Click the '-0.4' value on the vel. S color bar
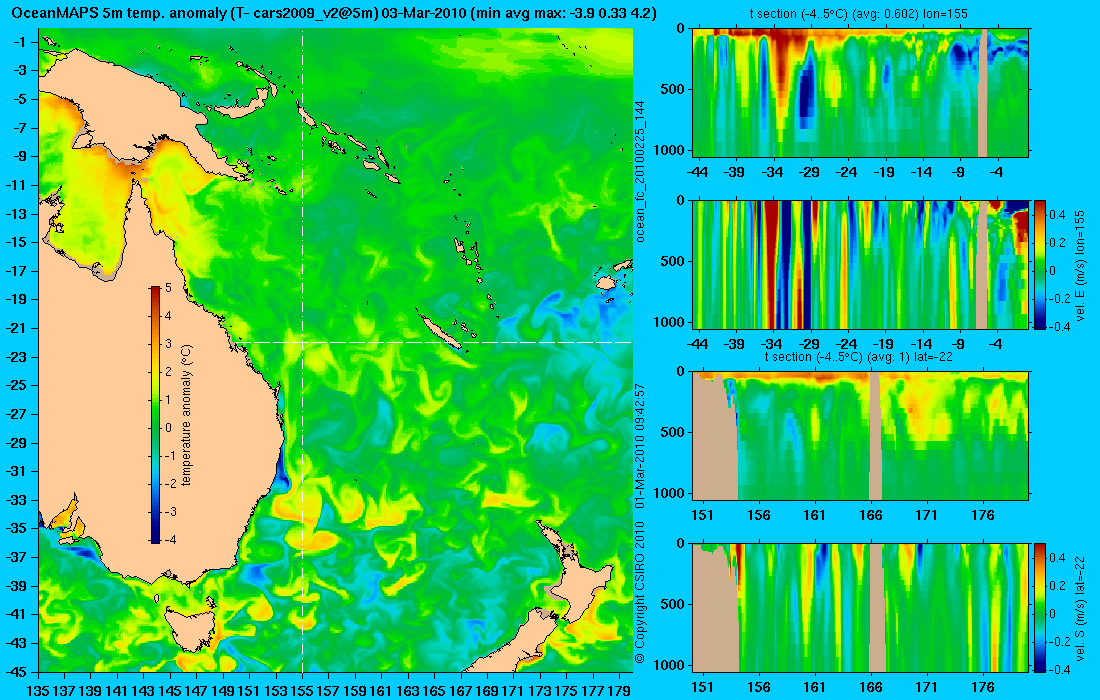The width and height of the screenshot is (1100, 700). pos(1059,668)
